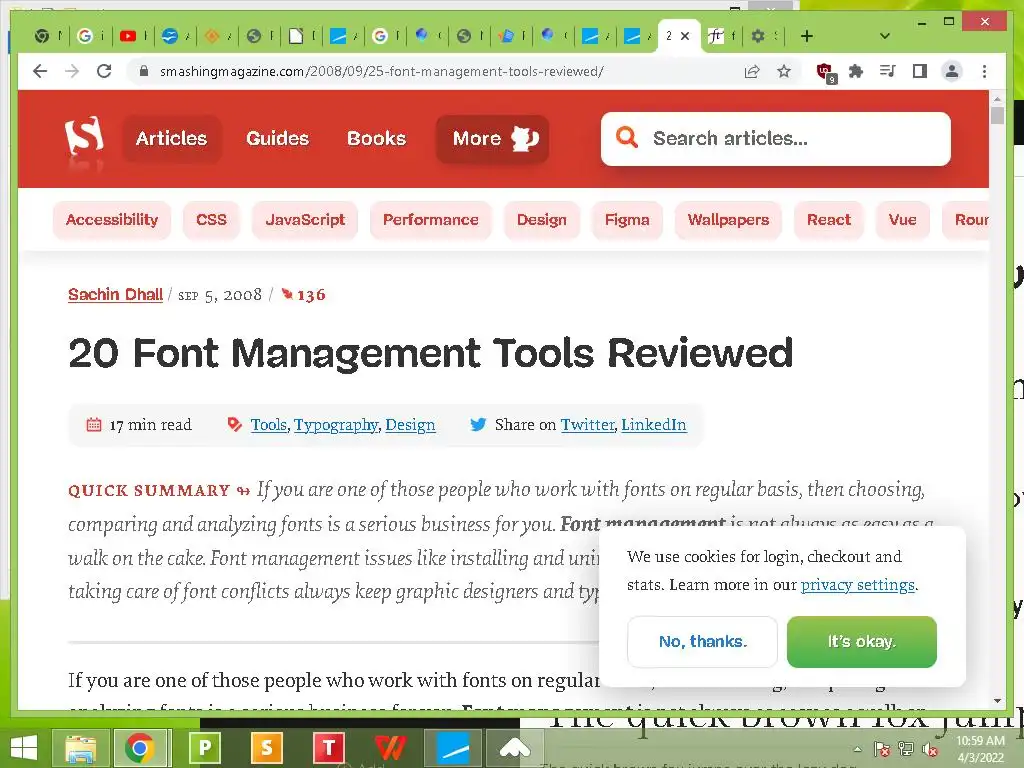This screenshot has width=1024, height=768.
Task: Select the Accessibility topic tag
Action: point(112,220)
